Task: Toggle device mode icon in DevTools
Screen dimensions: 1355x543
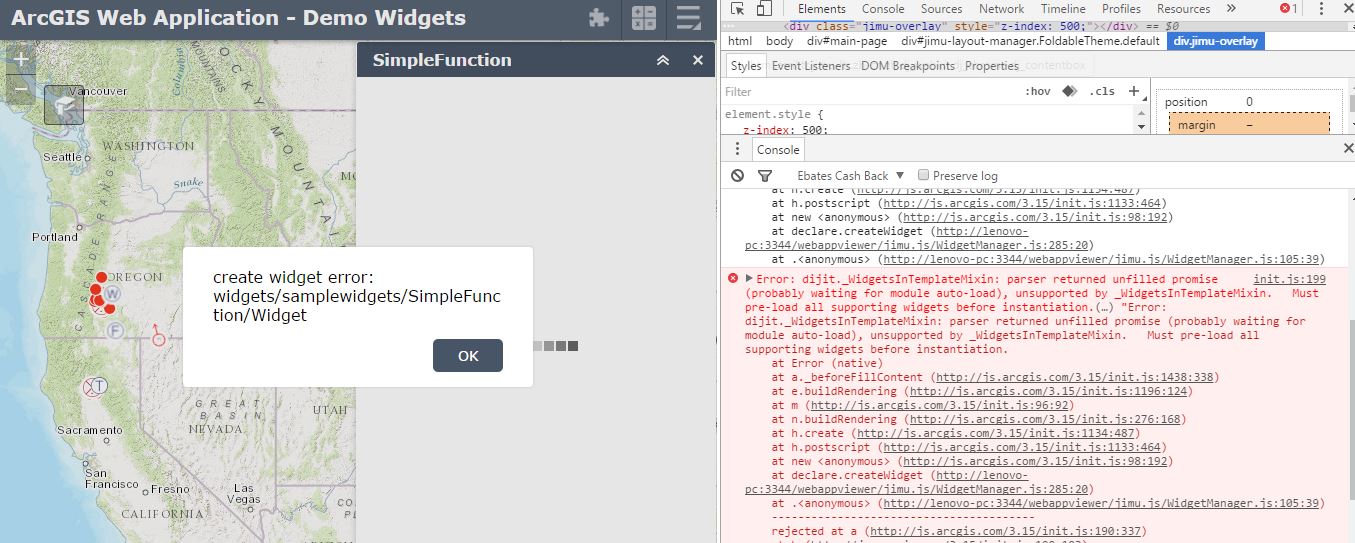Action: pyautogui.click(x=763, y=9)
